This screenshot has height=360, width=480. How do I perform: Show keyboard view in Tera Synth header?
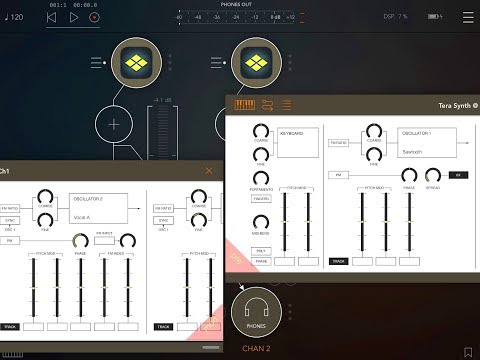tap(245, 105)
